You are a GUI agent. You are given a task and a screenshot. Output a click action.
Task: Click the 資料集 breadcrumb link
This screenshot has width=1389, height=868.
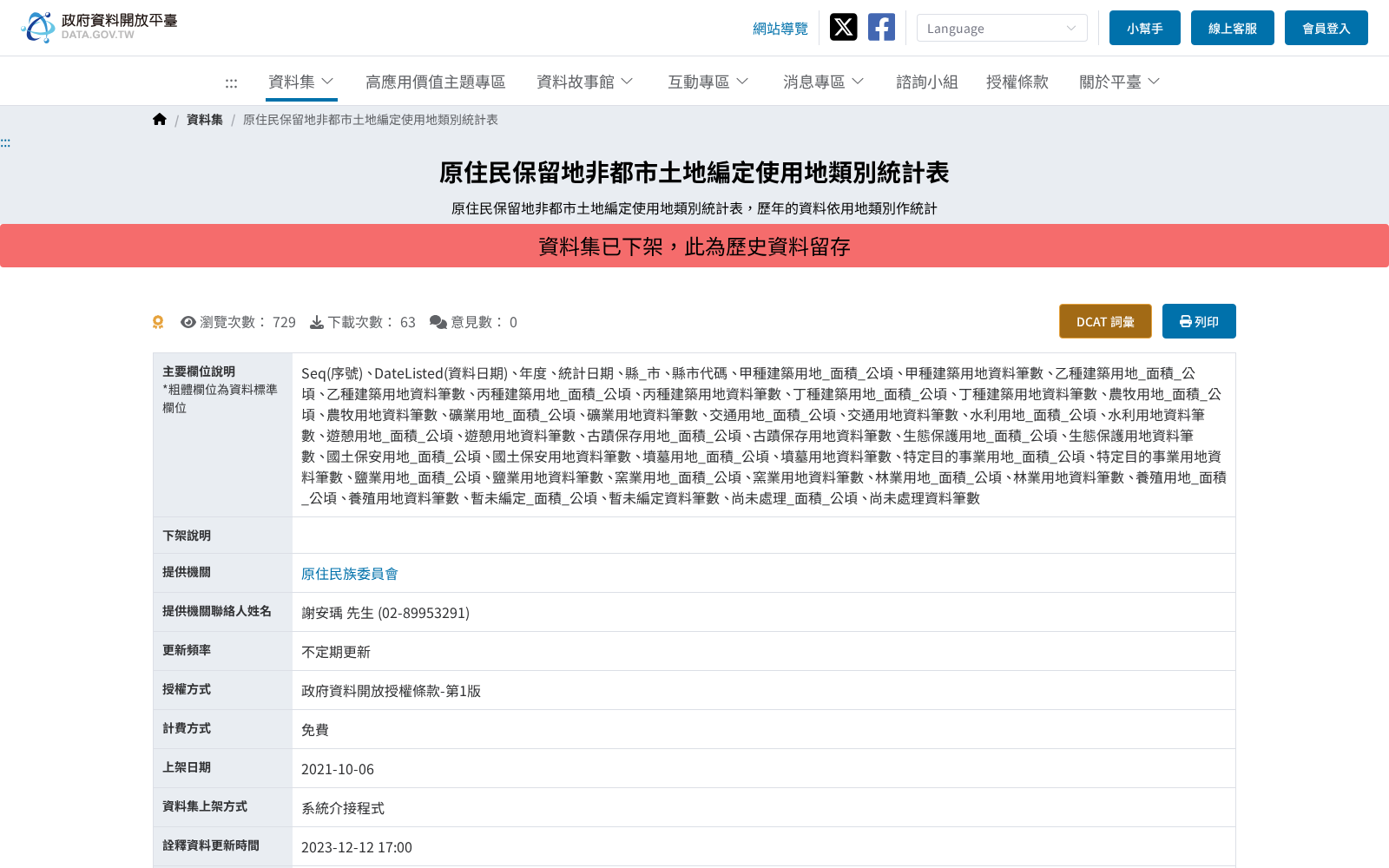click(x=205, y=120)
